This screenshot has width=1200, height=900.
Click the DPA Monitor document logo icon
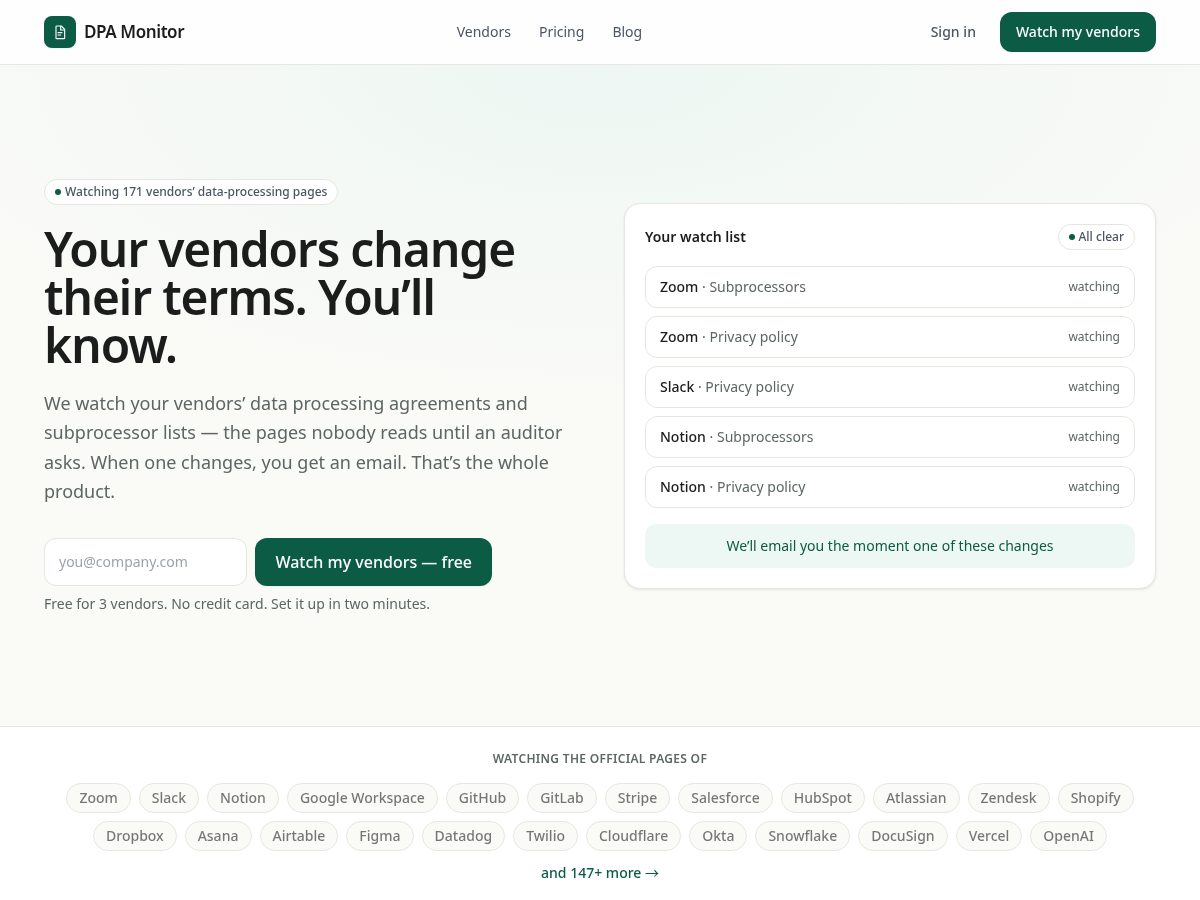[x=60, y=32]
